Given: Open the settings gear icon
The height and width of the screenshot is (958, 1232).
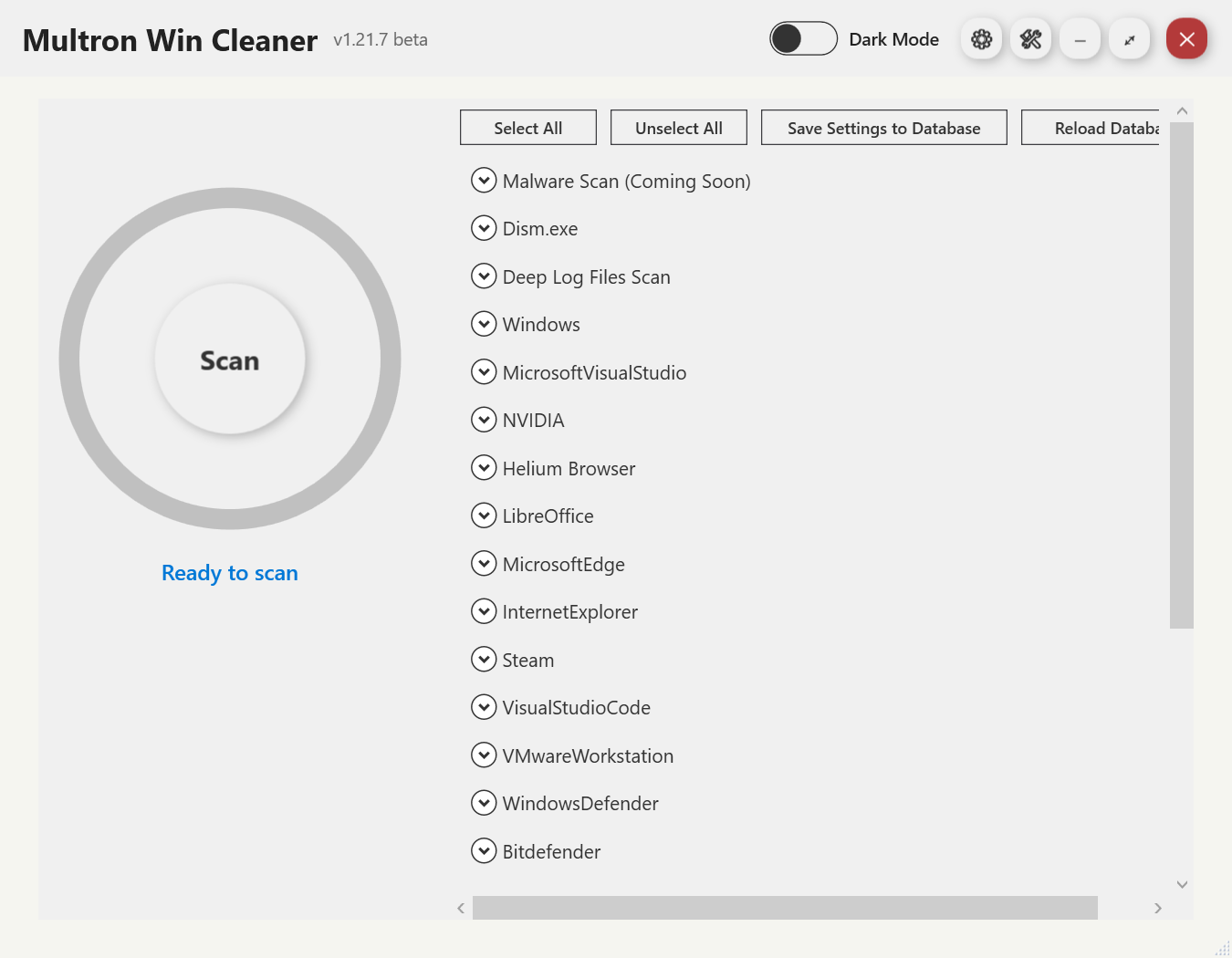Looking at the screenshot, I should (982, 39).
